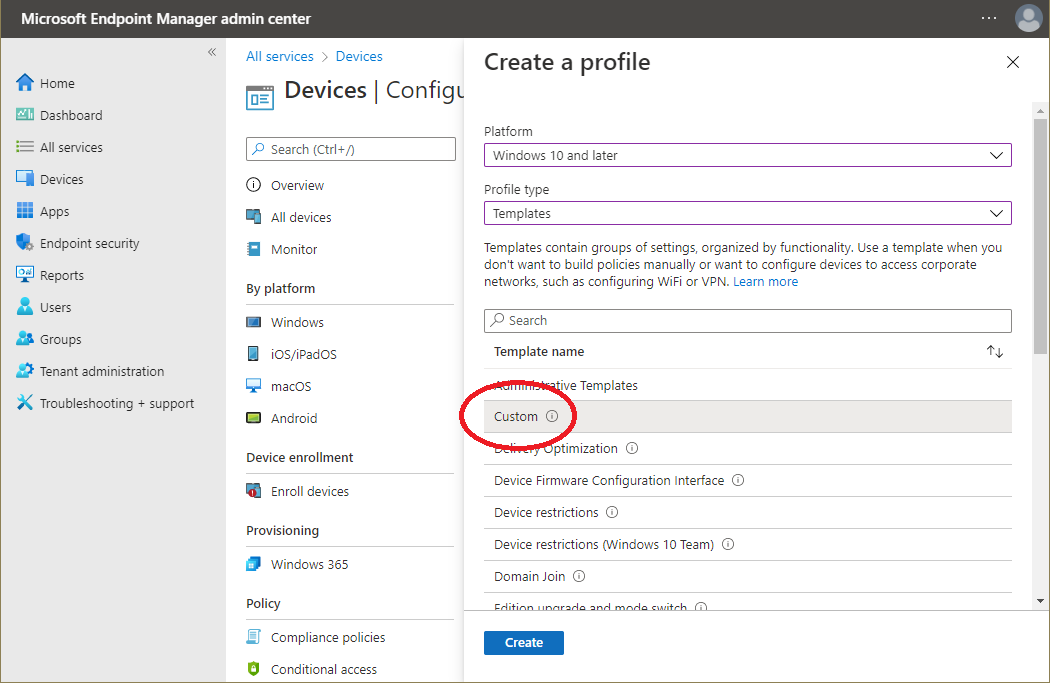Viewport: 1050px width, 686px height.
Task: Click the Devices breadcrumb link
Action: [x=359, y=56]
